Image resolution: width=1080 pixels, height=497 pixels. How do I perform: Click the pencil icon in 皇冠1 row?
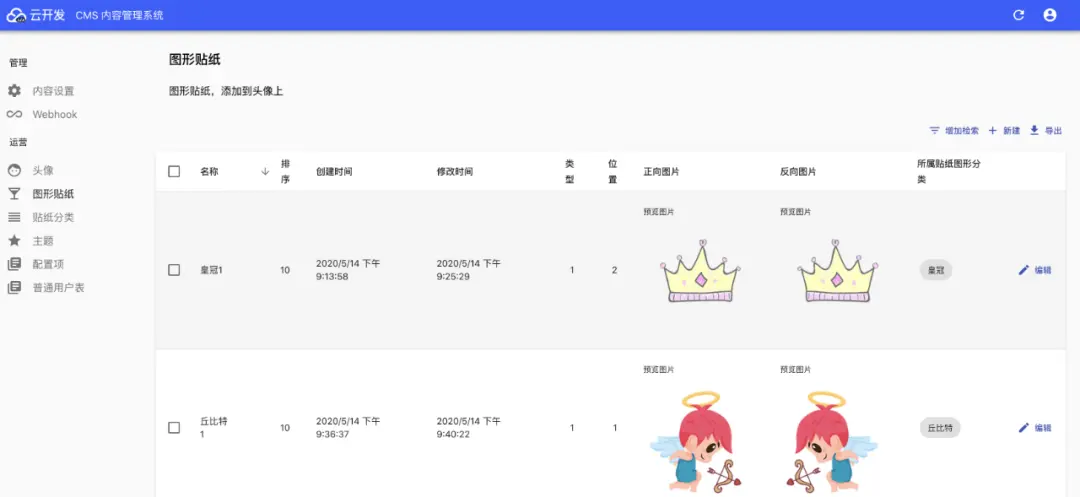click(1024, 270)
